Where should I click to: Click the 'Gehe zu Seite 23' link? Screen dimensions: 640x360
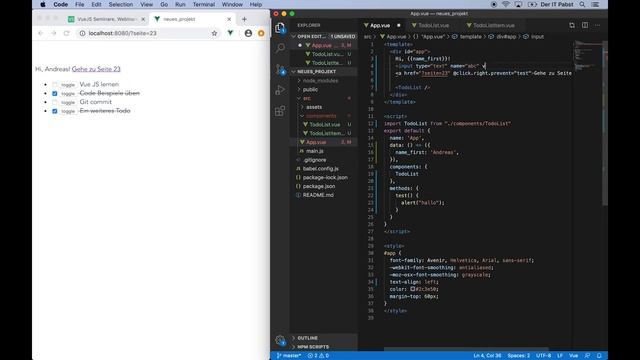pos(96,69)
